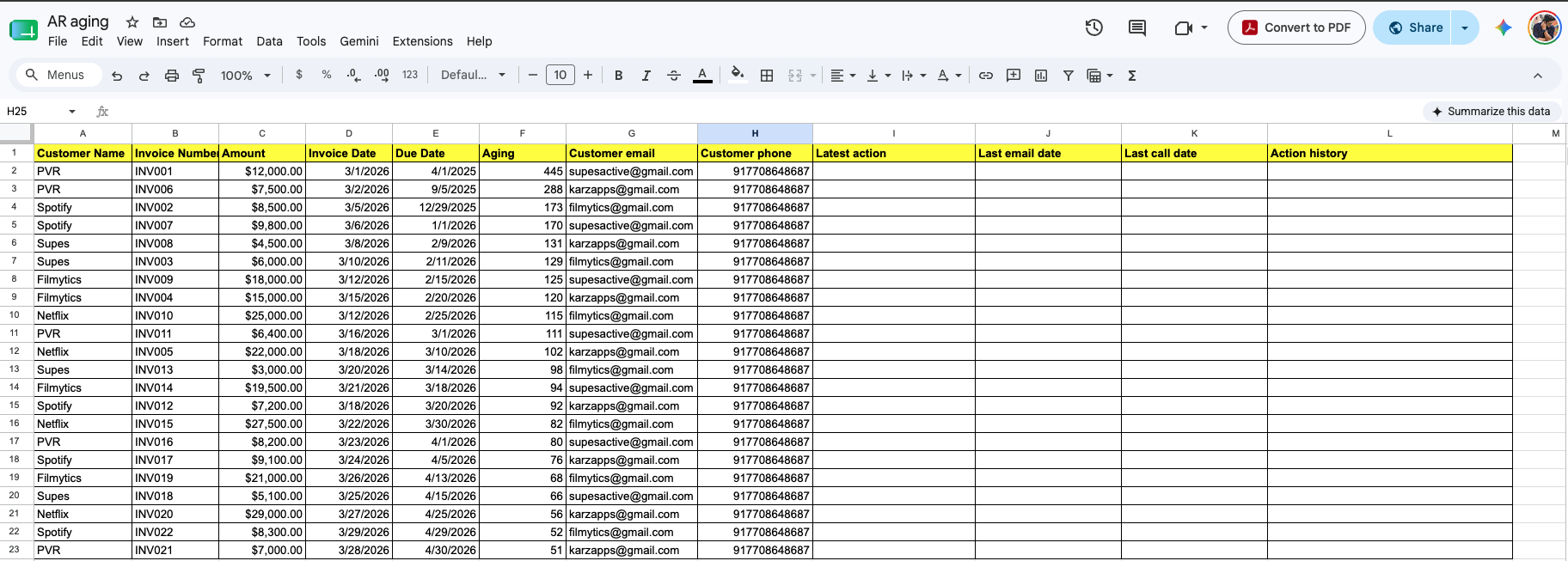Open the Edit menu
The width and height of the screenshot is (1568, 561).
[92, 41]
